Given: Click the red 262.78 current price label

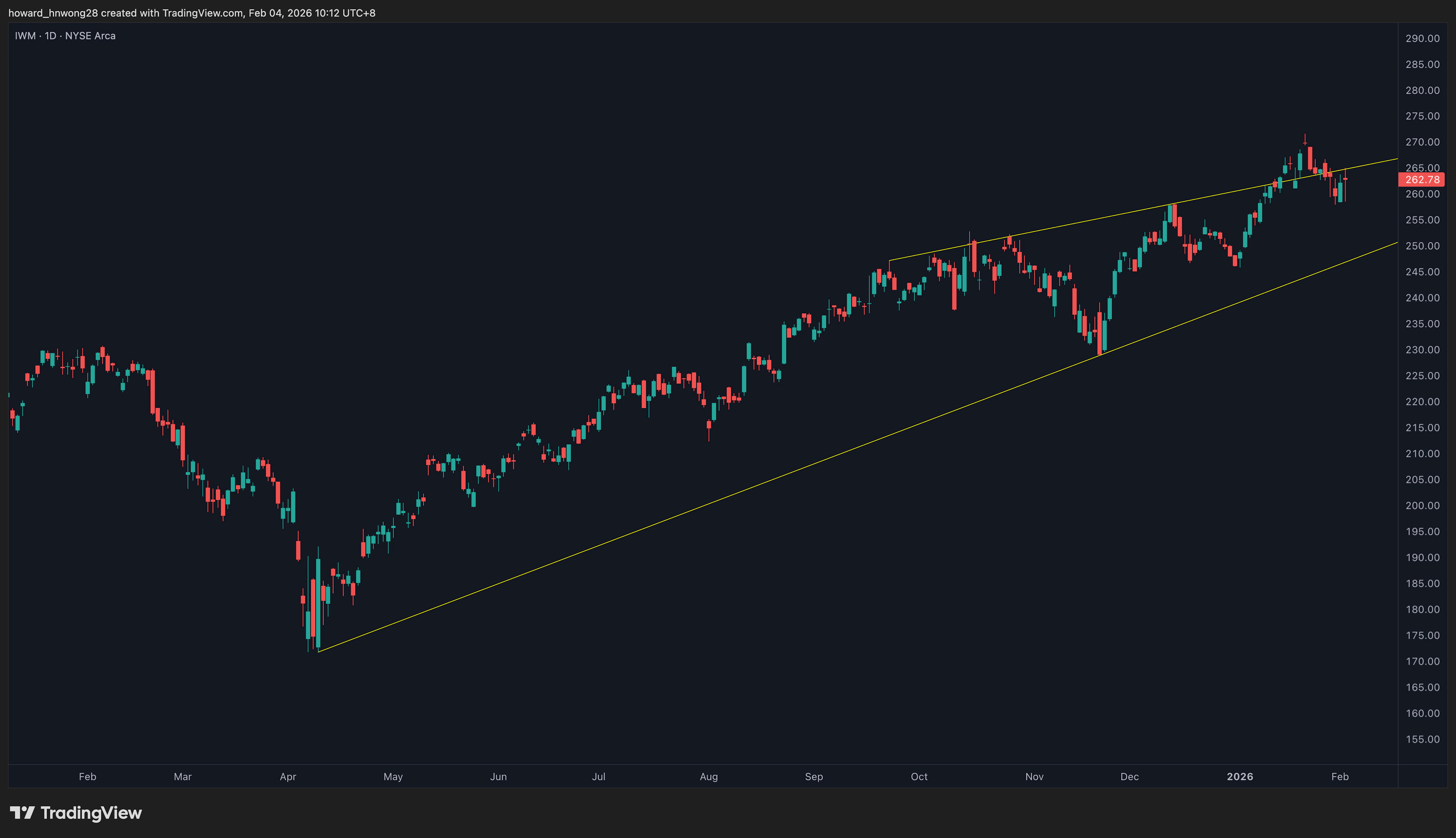Looking at the screenshot, I should 1421,179.
